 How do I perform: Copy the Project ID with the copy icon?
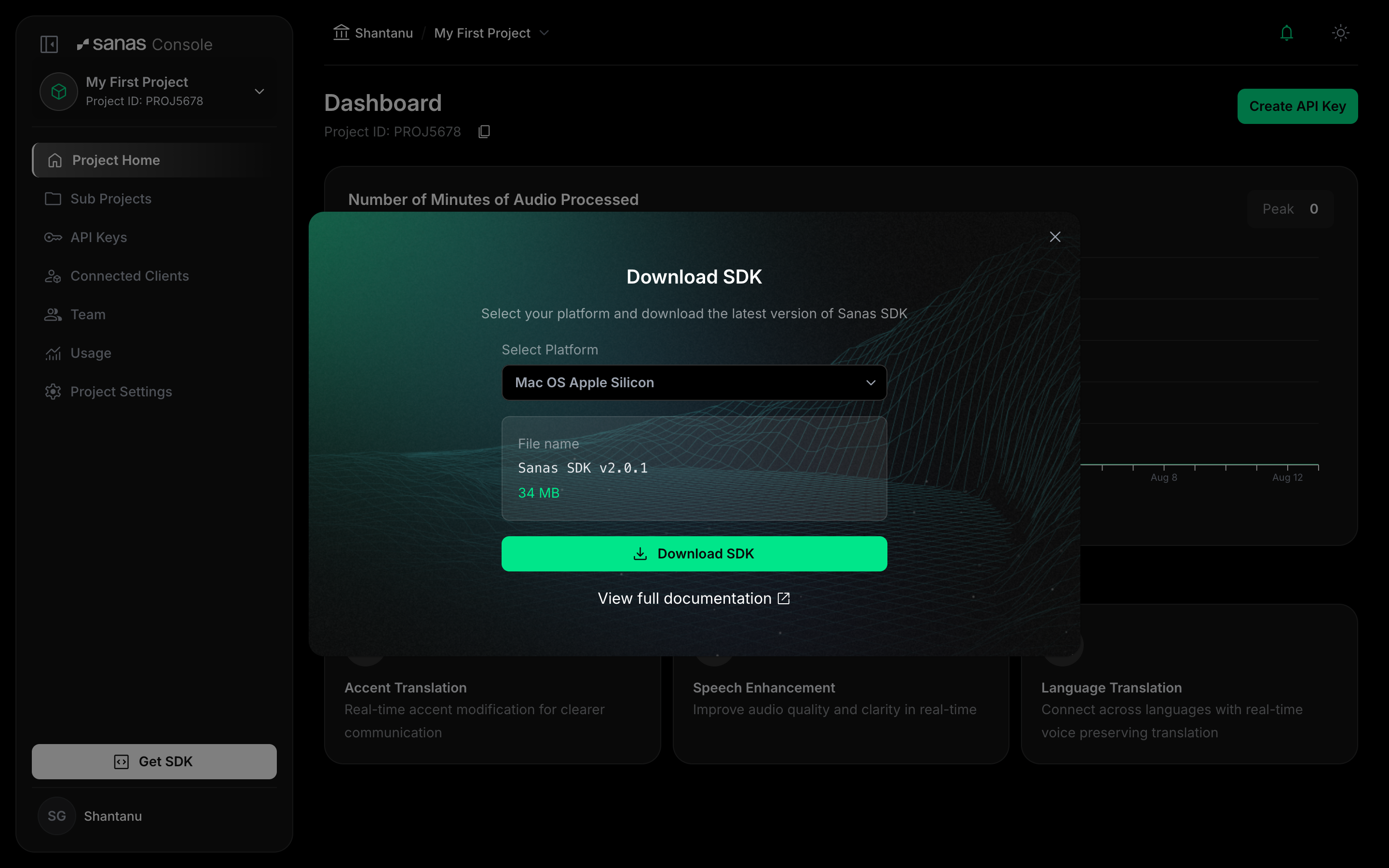pyautogui.click(x=484, y=132)
